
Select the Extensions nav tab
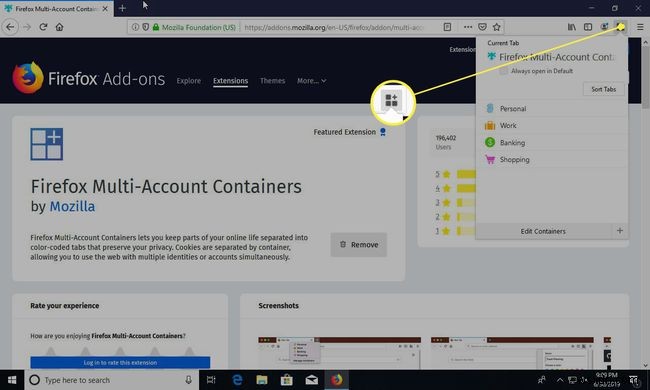230,81
